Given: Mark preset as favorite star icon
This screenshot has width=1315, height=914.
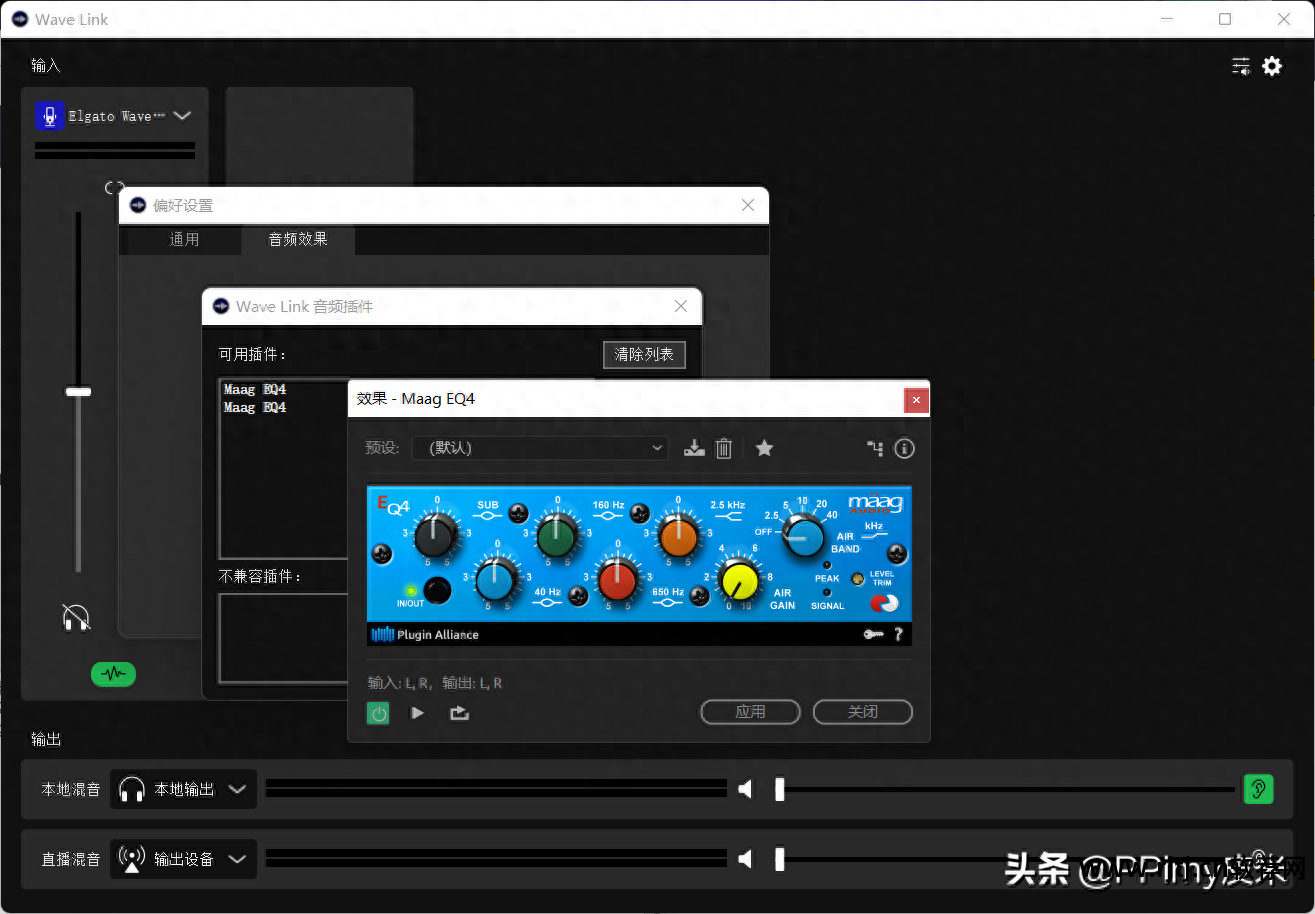Looking at the screenshot, I should coord(764,448).
